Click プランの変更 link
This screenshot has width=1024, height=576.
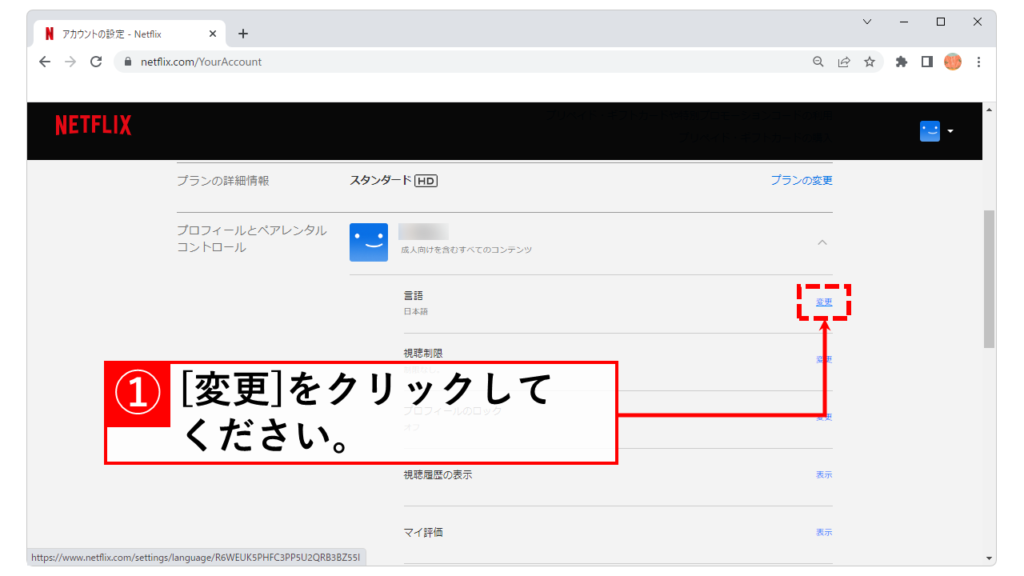click(801, 181)
